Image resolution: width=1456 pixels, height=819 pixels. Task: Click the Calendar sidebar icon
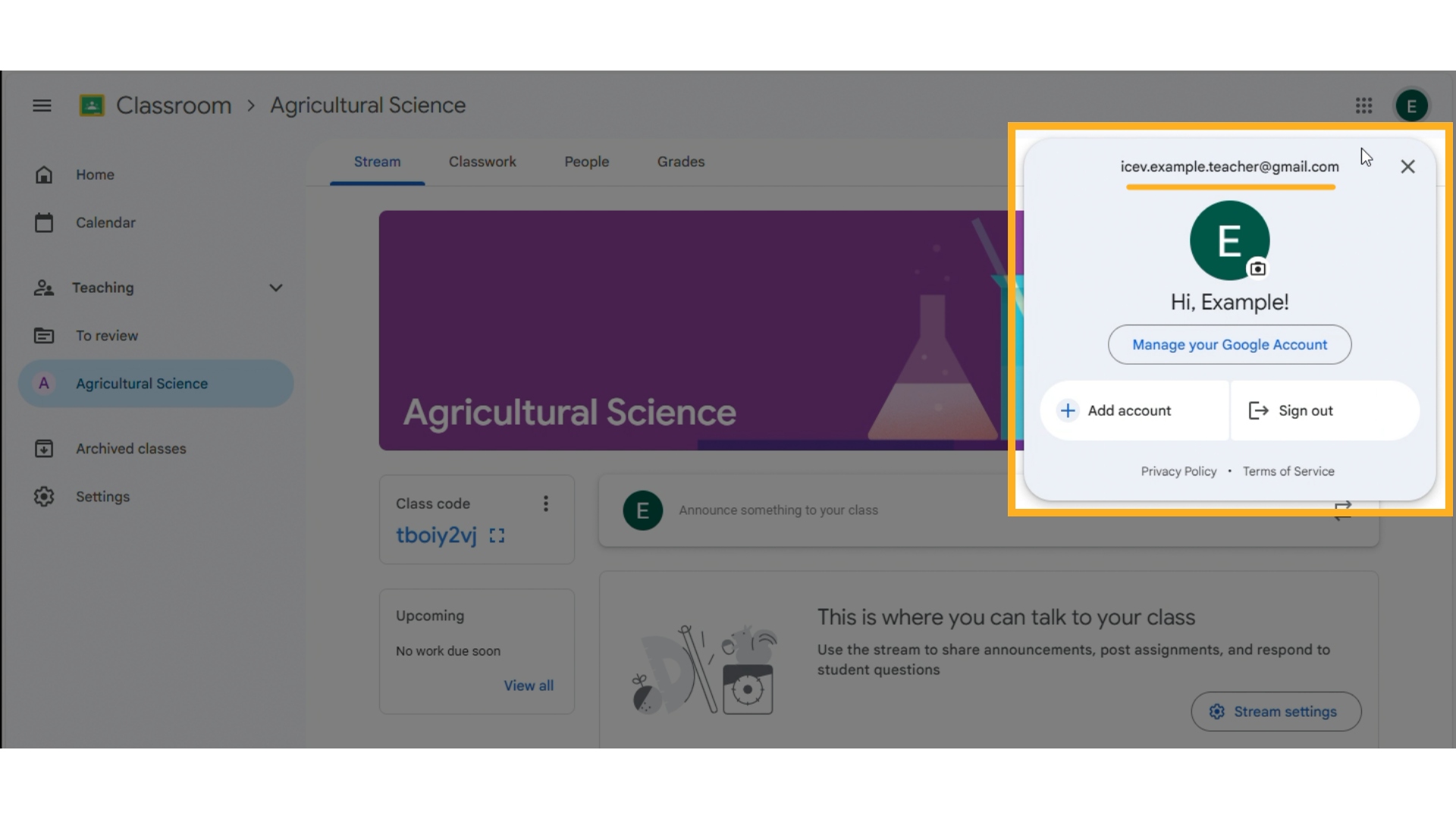(x=44, y=222)
